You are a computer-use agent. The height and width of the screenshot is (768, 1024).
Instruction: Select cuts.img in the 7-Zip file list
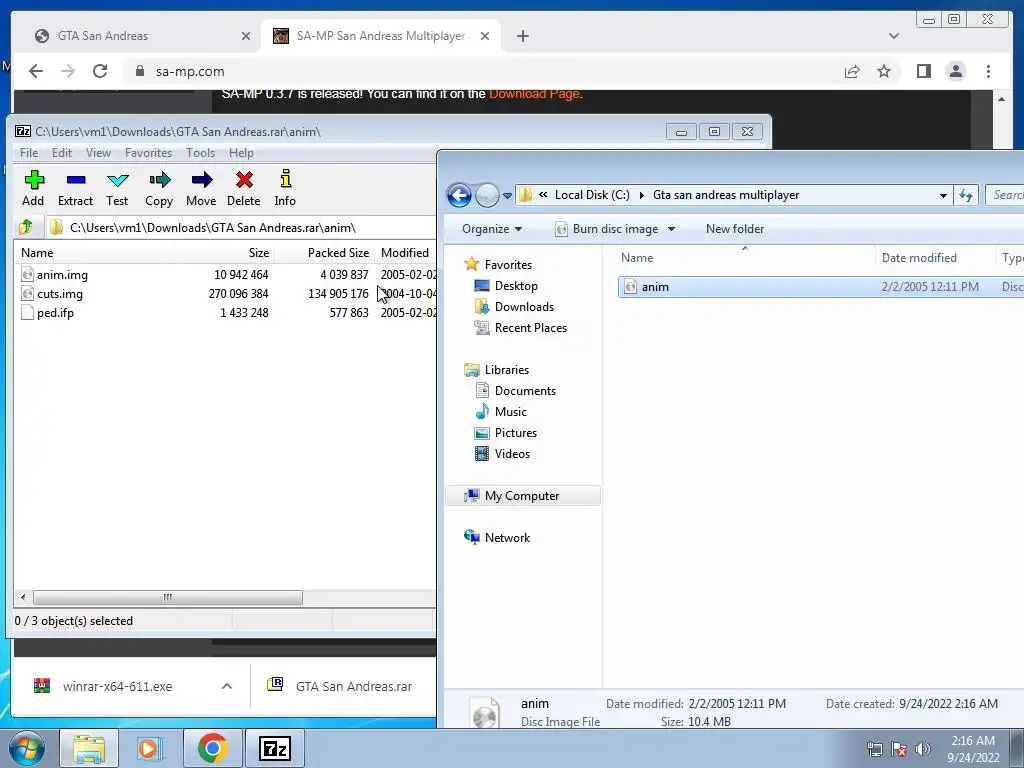click(x=59, y=294)
